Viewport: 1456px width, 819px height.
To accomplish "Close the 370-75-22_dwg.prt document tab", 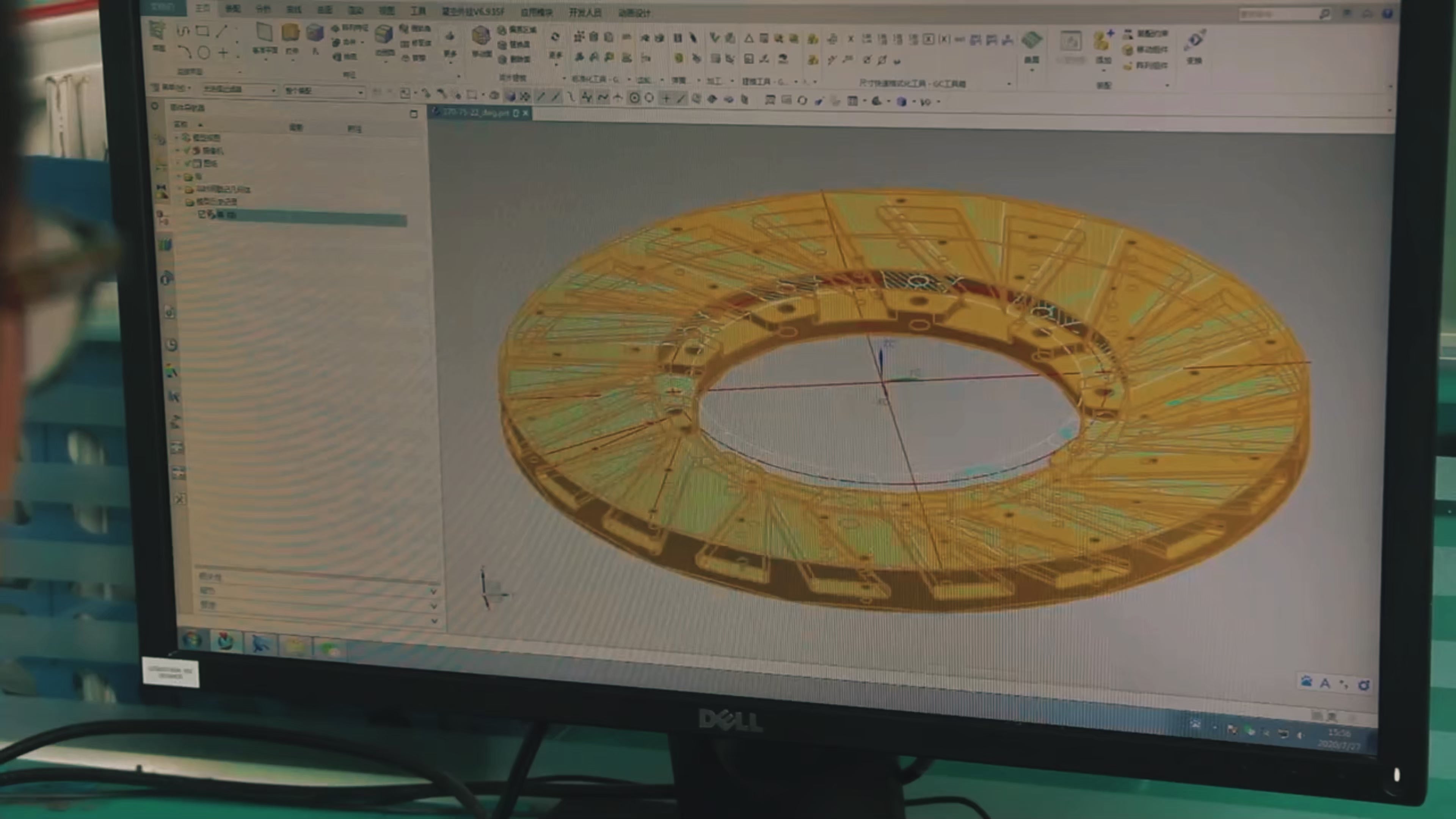I will [x=526, y=113].
